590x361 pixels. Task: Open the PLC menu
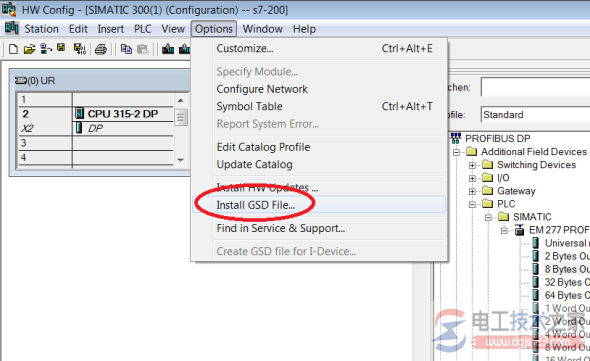(x=143, y=29)
